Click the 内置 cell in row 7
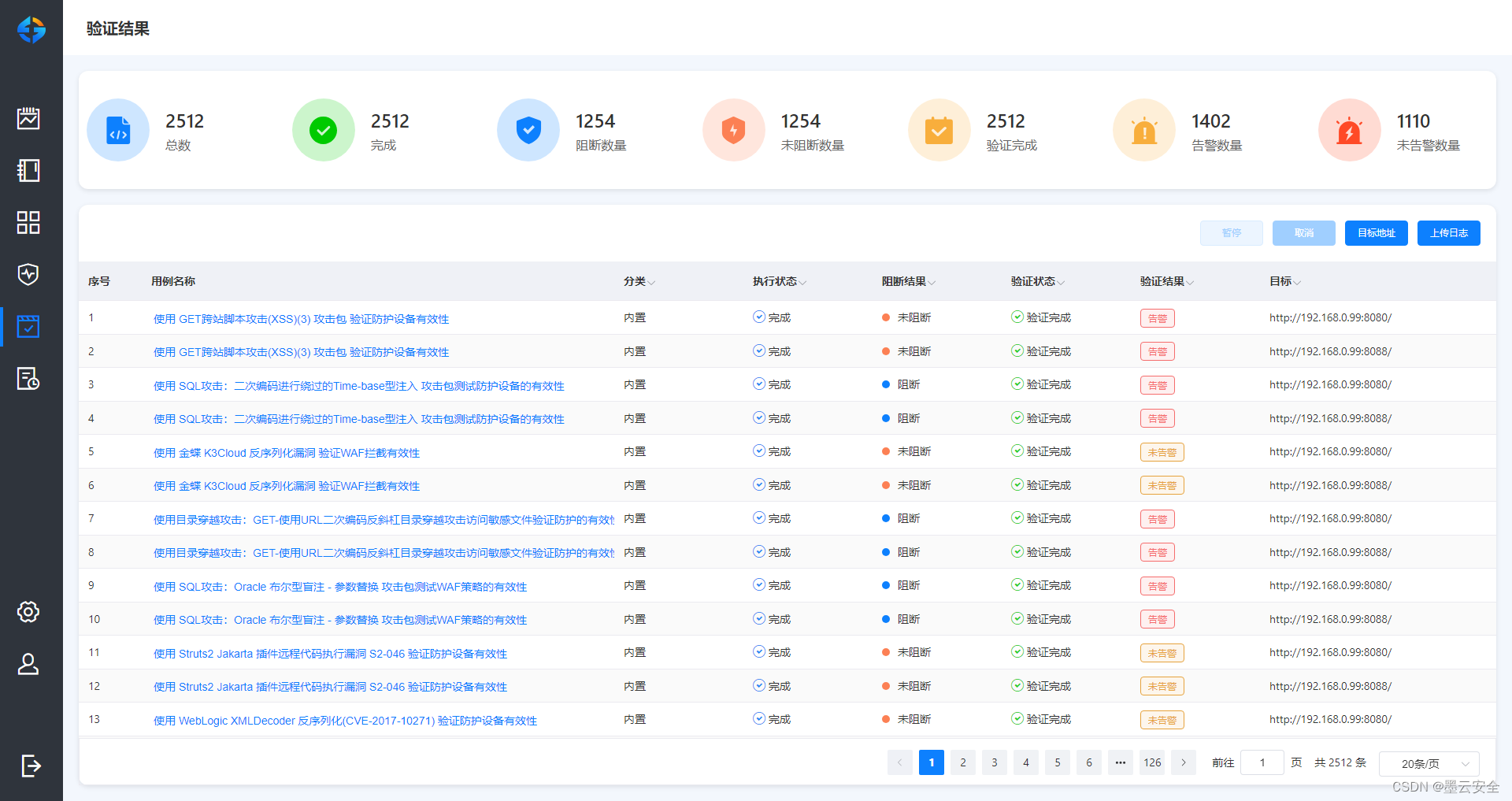 tap(635, 518)
